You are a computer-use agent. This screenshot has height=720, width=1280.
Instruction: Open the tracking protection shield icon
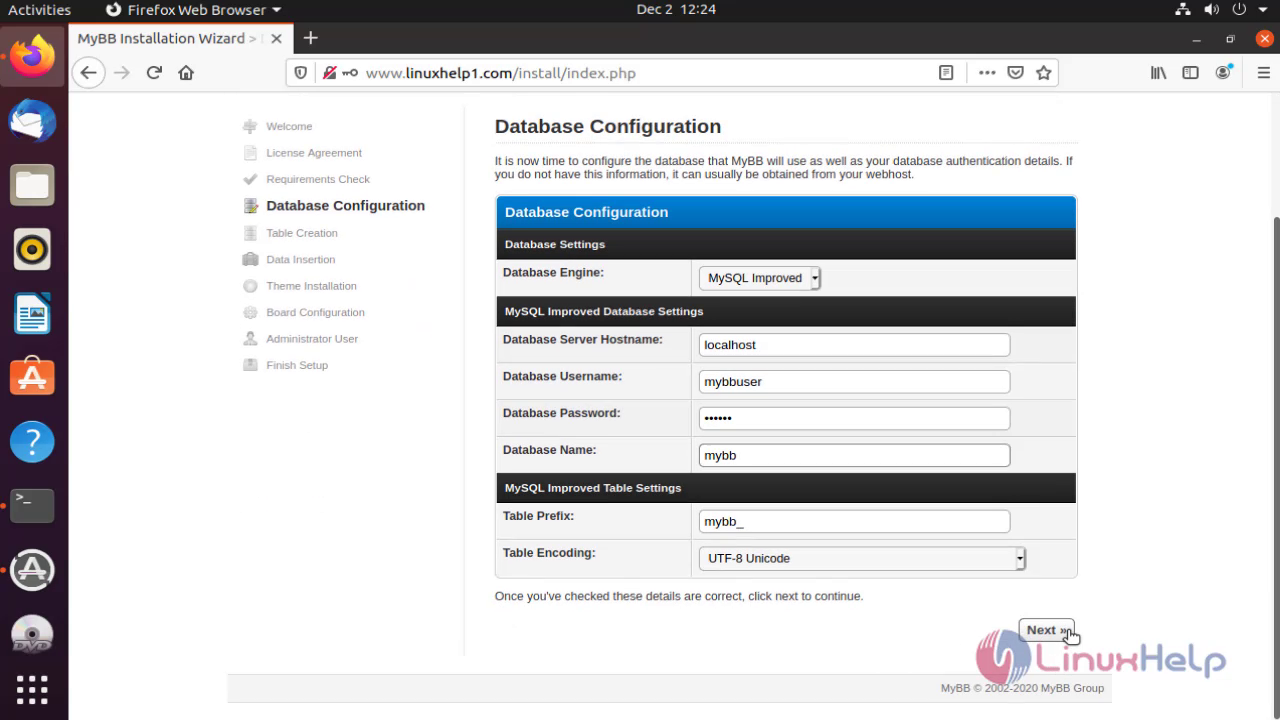point(301,73)
